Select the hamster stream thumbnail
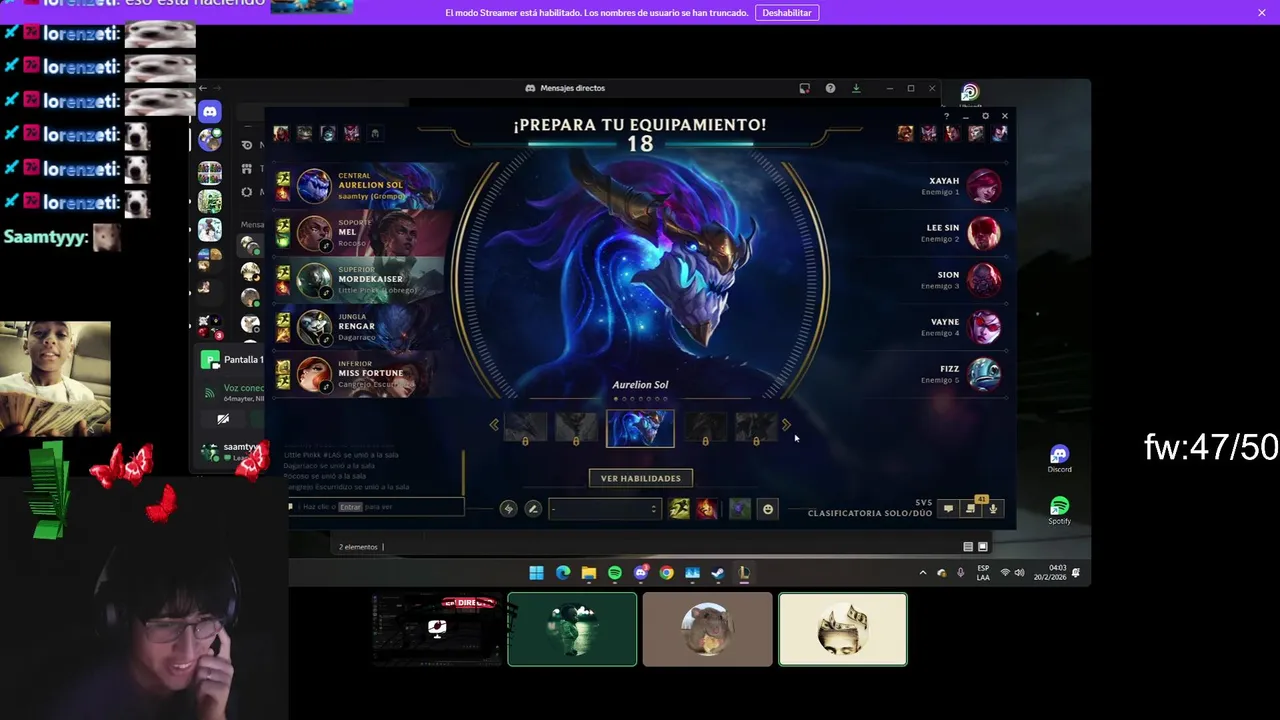 [708, 629]
